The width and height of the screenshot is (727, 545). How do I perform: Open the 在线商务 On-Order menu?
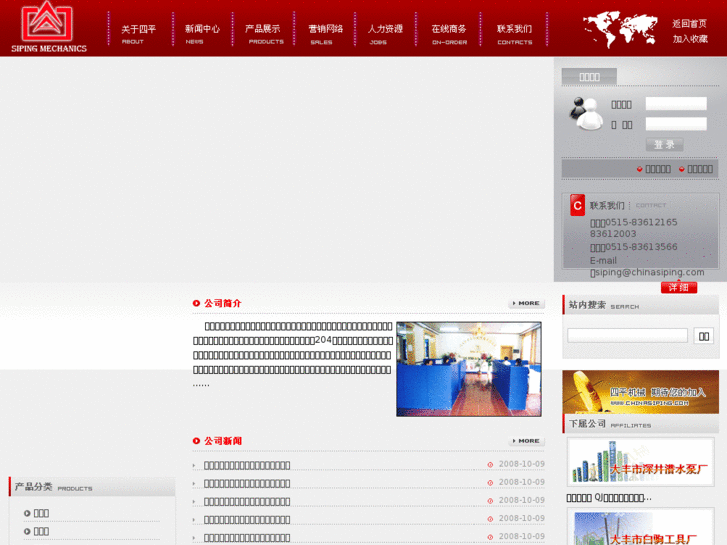(x=449, y=34)
